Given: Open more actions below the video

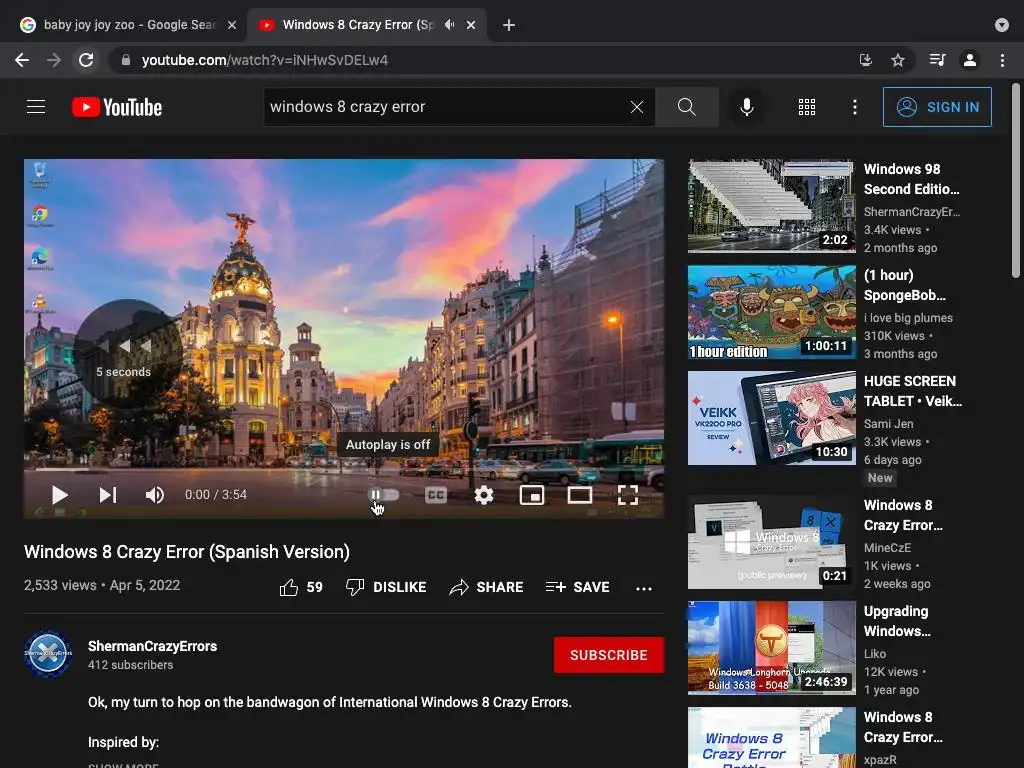Looking at the screenshot, I should click(644, 588).
